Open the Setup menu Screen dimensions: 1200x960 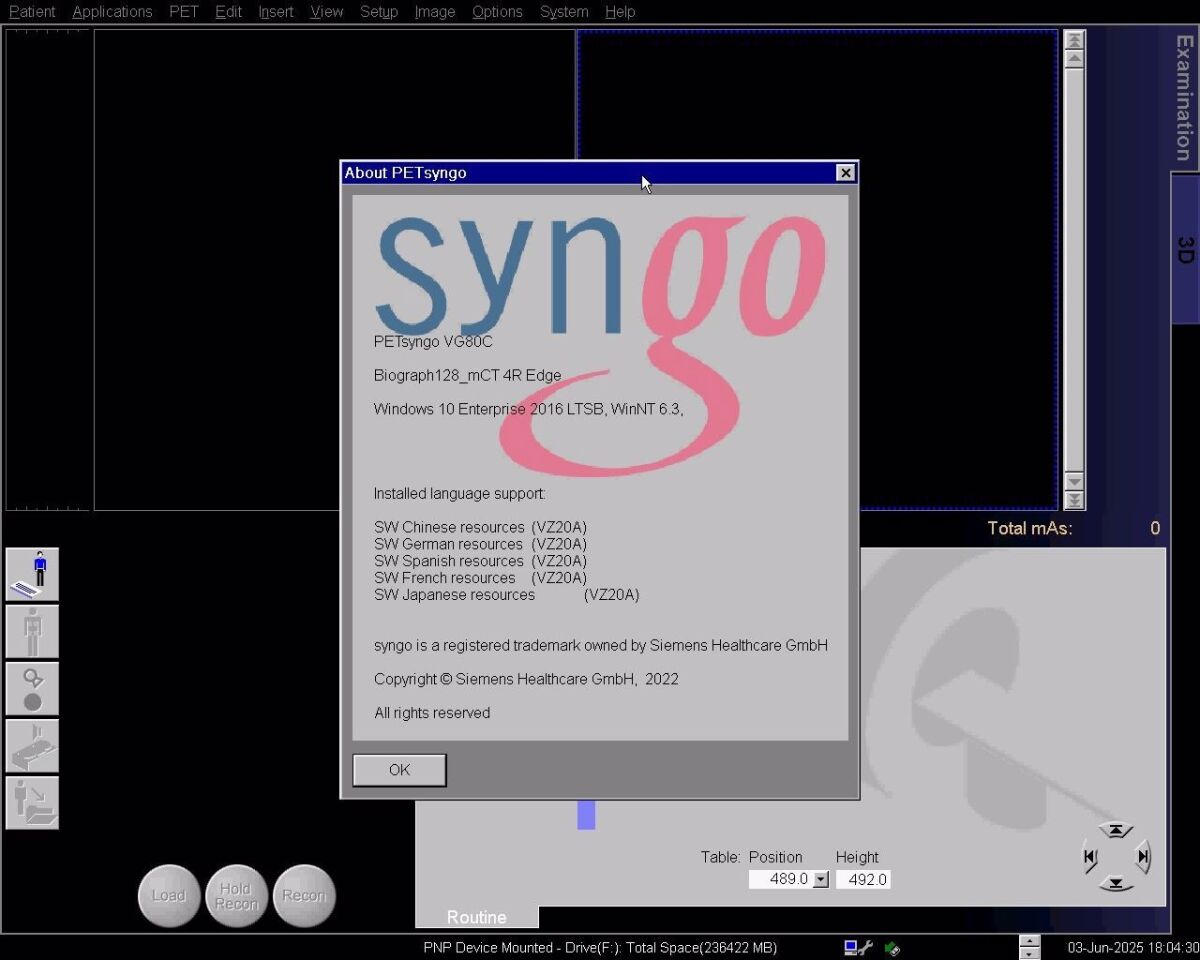click(379, 12)
